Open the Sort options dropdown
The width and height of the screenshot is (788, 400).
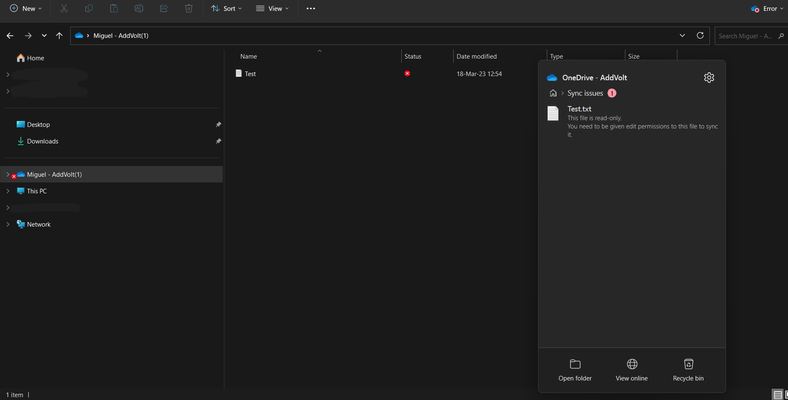coord(226,9)
